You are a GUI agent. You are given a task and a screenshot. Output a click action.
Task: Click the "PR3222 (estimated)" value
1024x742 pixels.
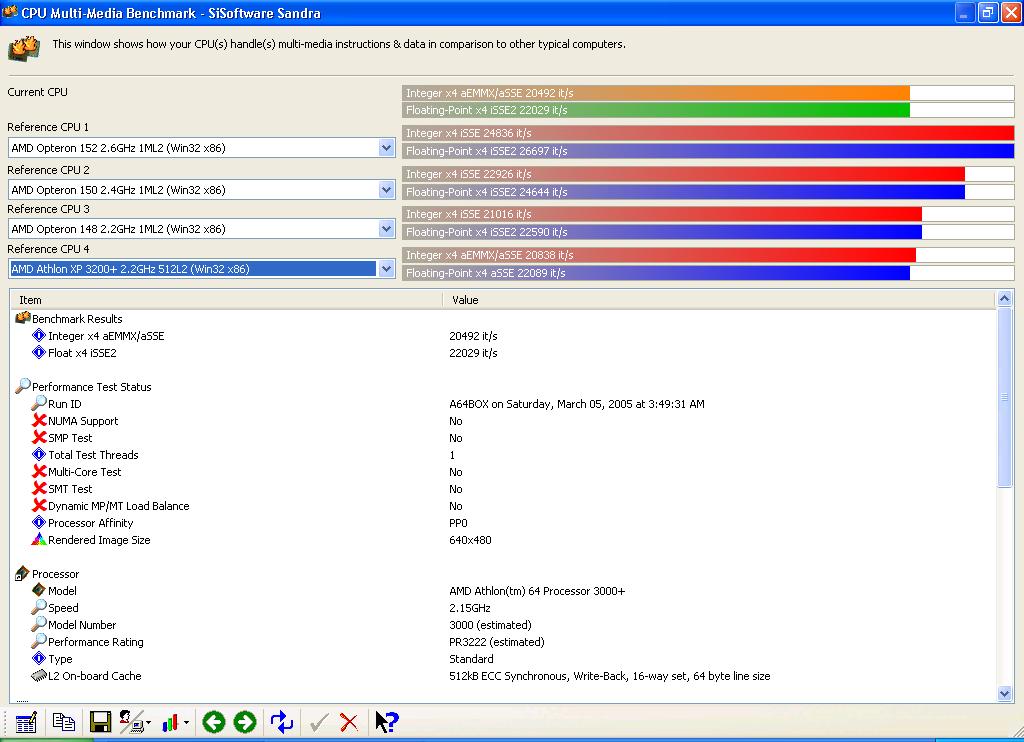tap(497, 641)
